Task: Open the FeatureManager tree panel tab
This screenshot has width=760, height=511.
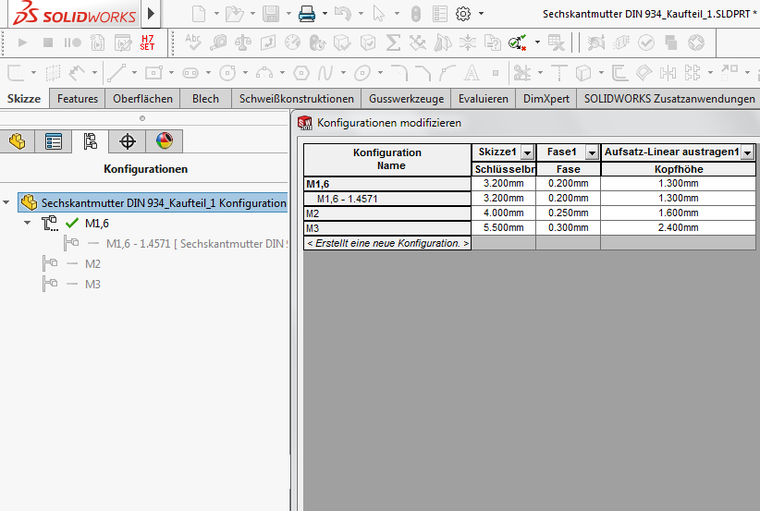Action: click(17, 142)
